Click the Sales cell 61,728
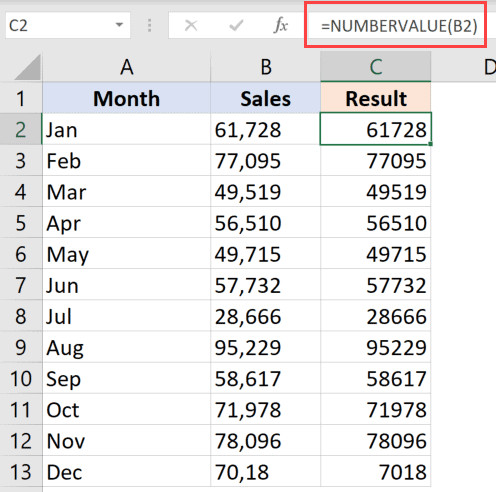The height and width of the screenshot is (492, 496). click(x=266, y=130)
